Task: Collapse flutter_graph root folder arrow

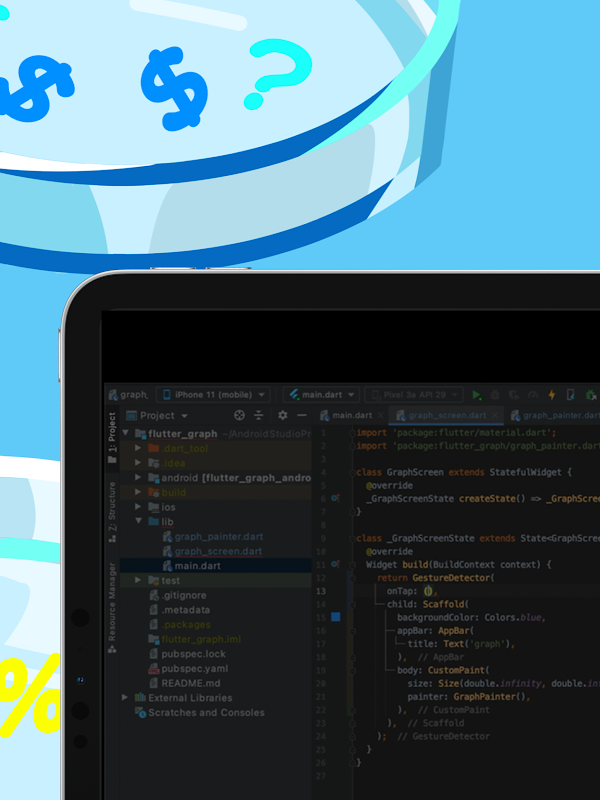Action: point(126,433)
